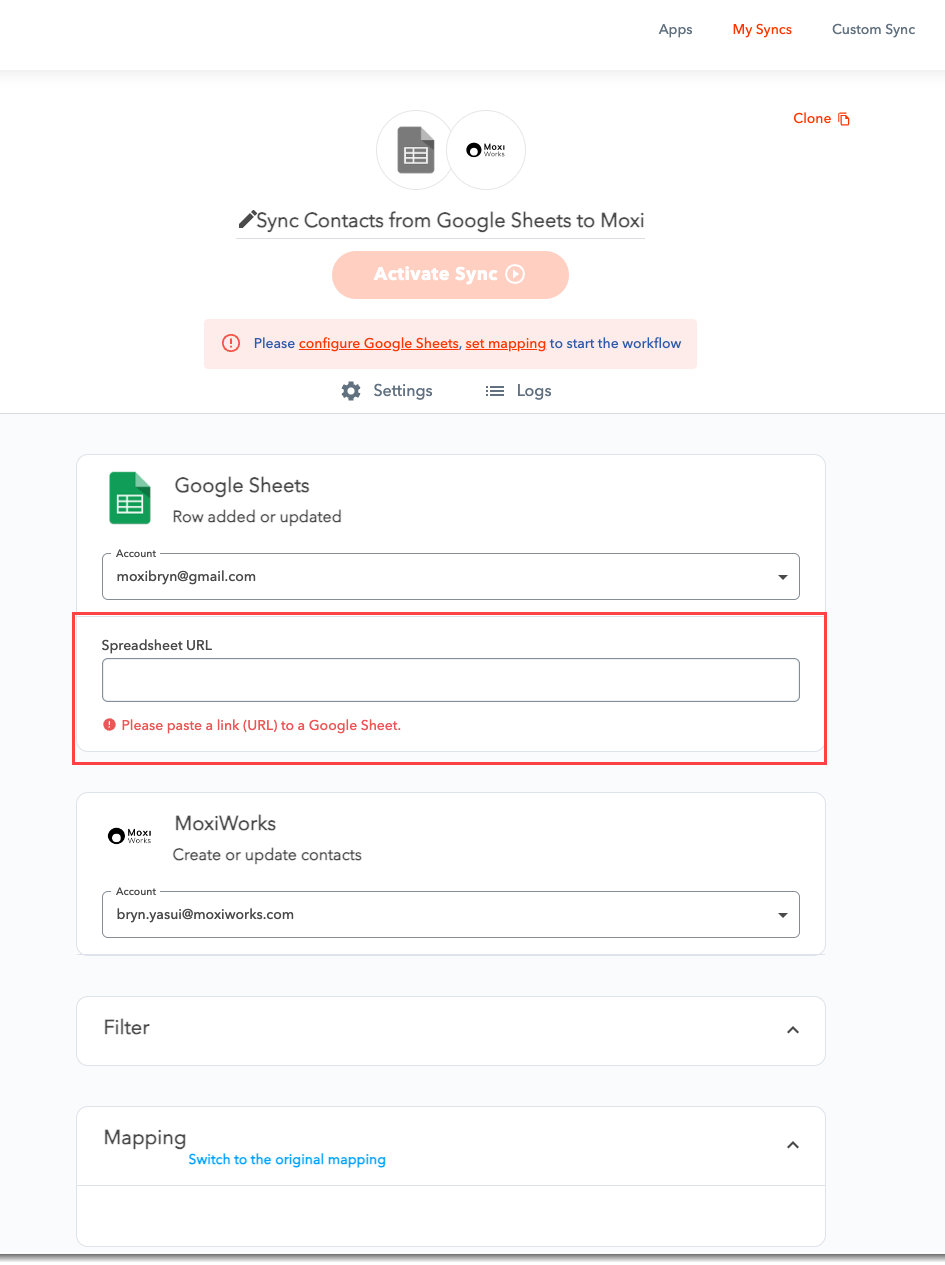Open the MoxiWorks Account dropdown

click(x=450, y=914)
